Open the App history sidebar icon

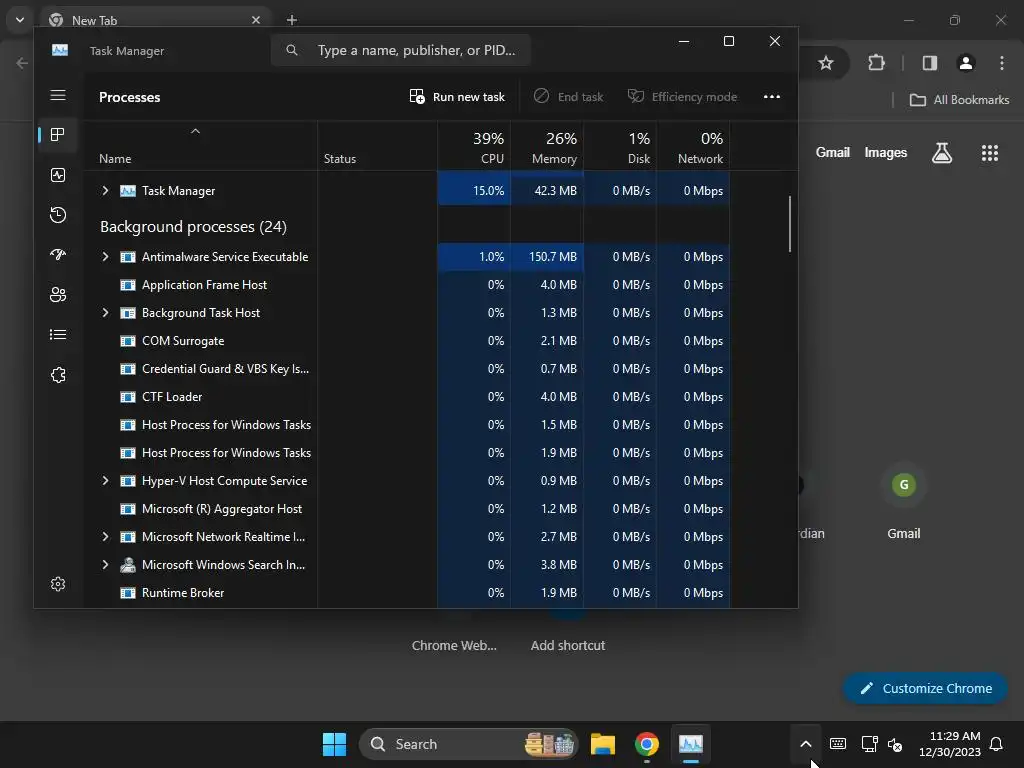(58, 215)
